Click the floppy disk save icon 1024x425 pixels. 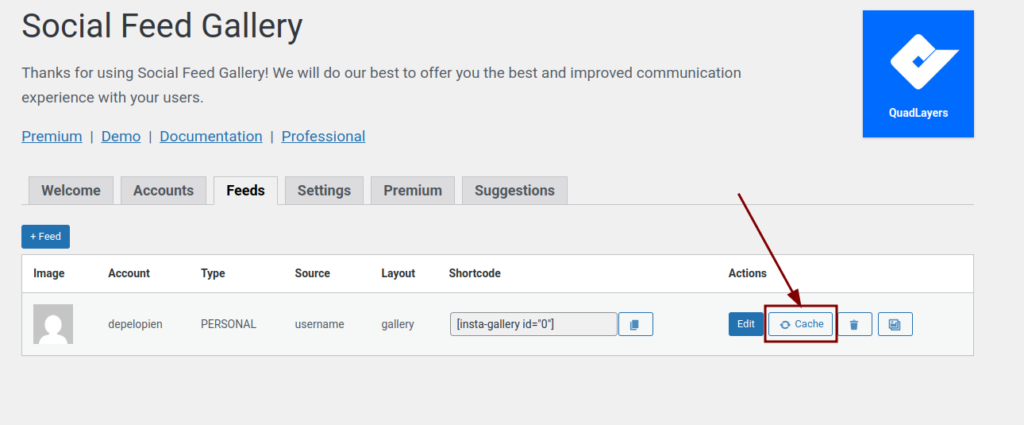click(x=895, y=324)
